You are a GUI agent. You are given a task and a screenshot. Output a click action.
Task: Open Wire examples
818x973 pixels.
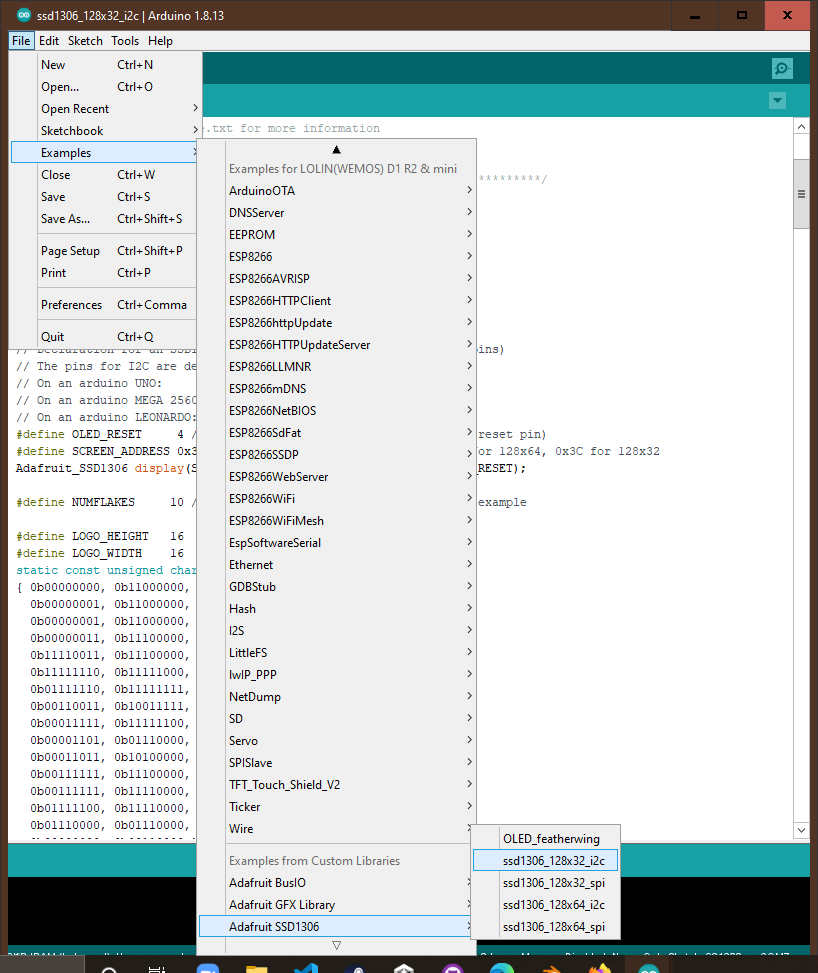coord(337,830)
